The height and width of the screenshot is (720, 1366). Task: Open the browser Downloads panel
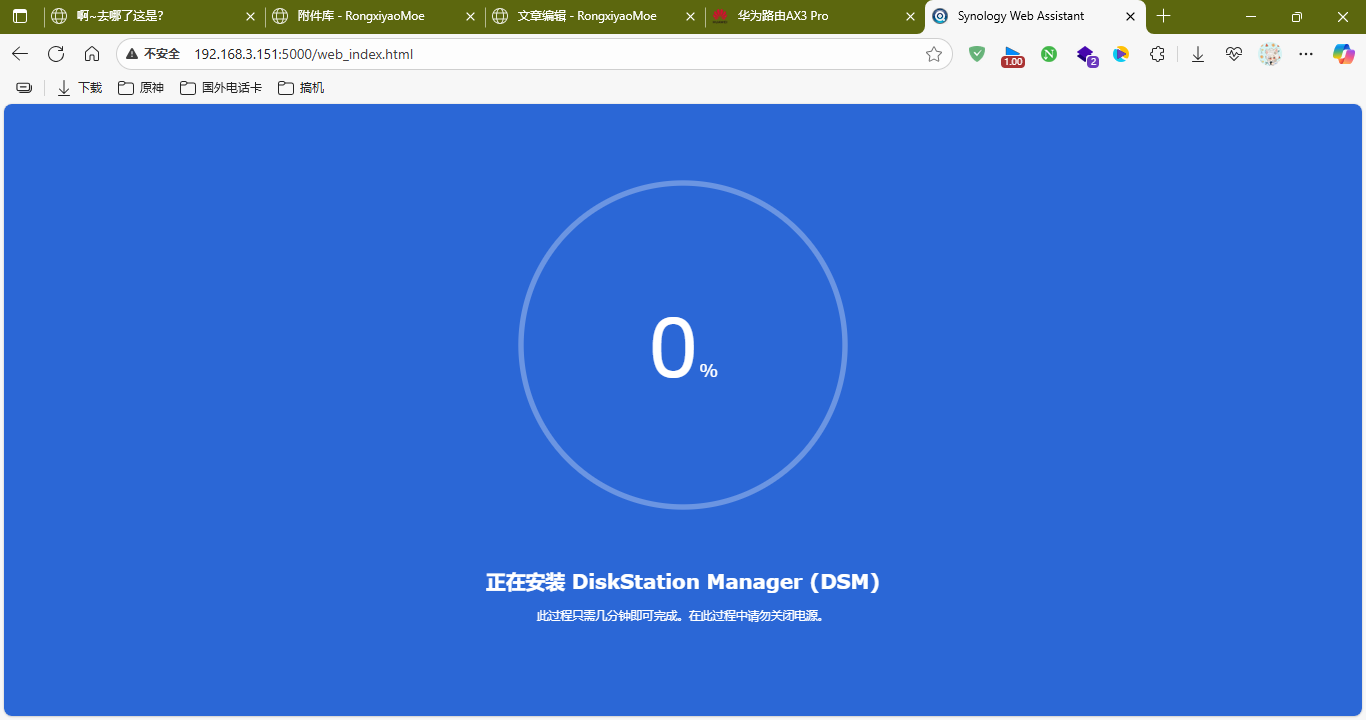pyautogui.click(x=1198, y=54)
